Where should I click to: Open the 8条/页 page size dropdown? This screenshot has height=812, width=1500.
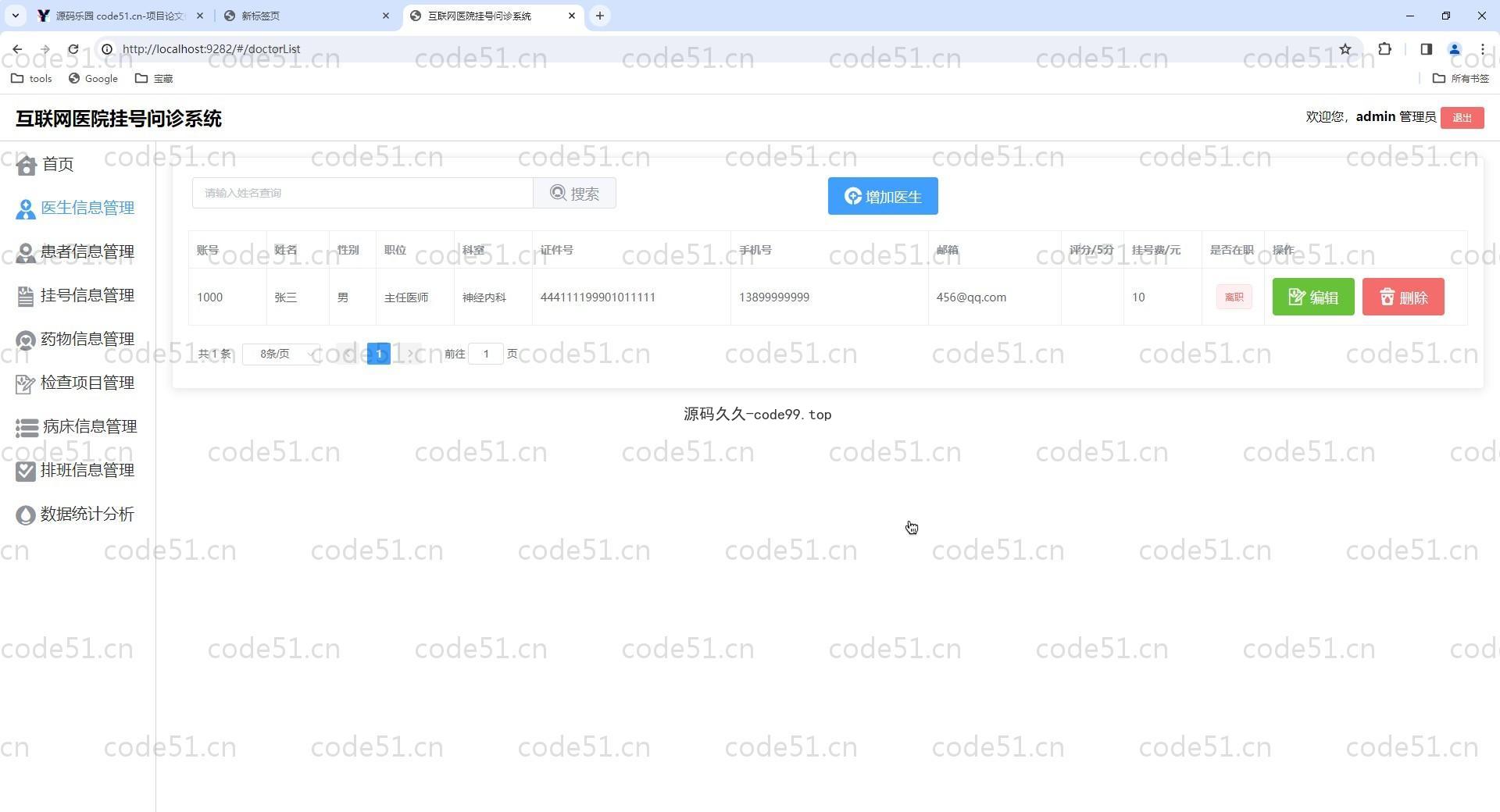coord(281,354)
